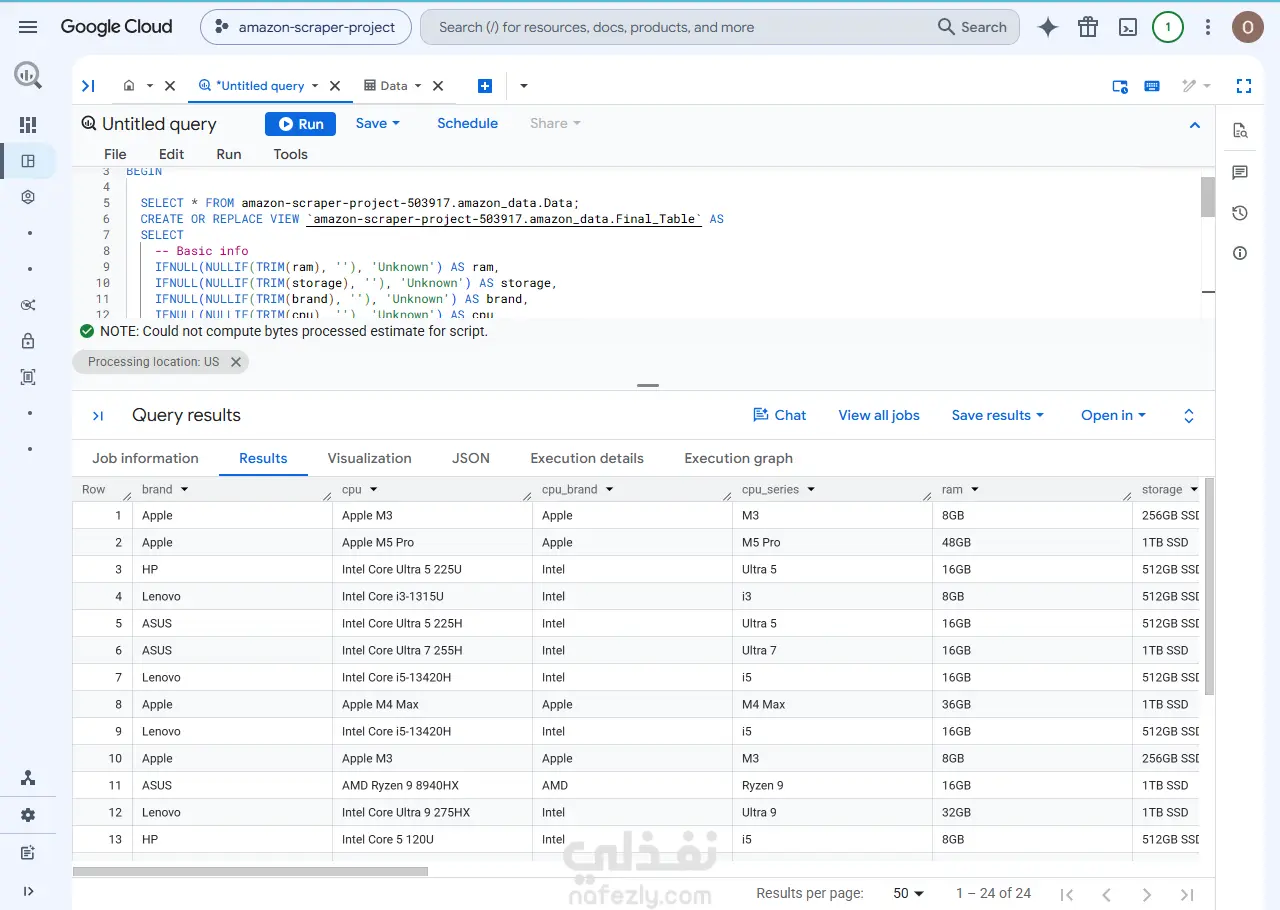Expand the query results pane vertically
1280x910 pixels.
pos(1189,416)
